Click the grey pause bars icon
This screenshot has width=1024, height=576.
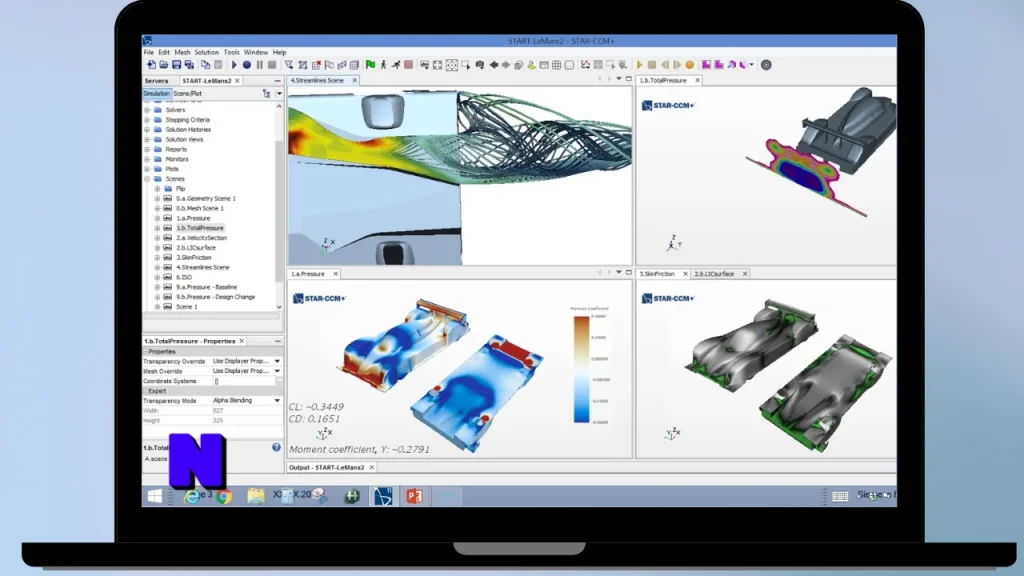[x=259, y=65]
